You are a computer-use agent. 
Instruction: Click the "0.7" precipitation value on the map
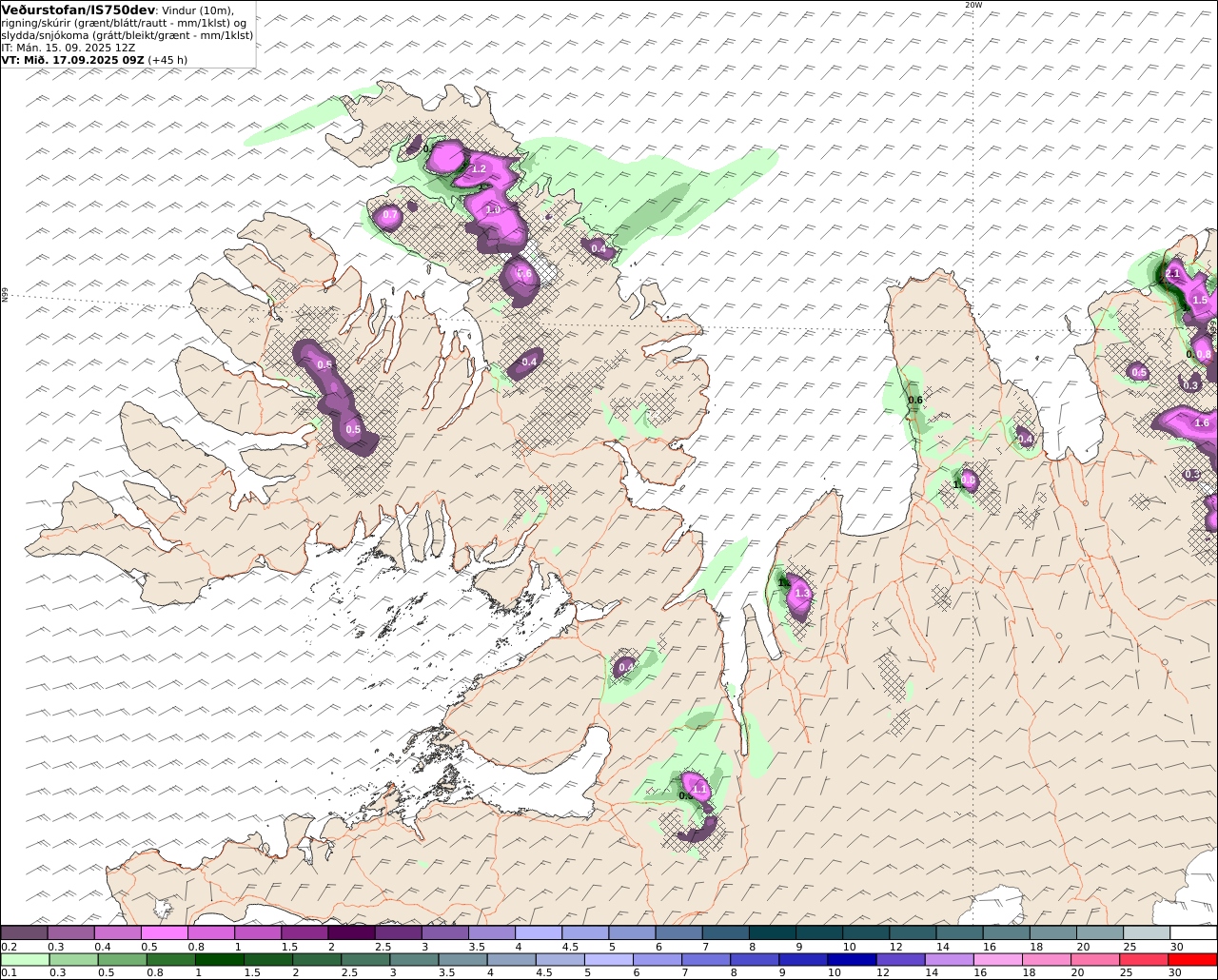click(390, 216)
